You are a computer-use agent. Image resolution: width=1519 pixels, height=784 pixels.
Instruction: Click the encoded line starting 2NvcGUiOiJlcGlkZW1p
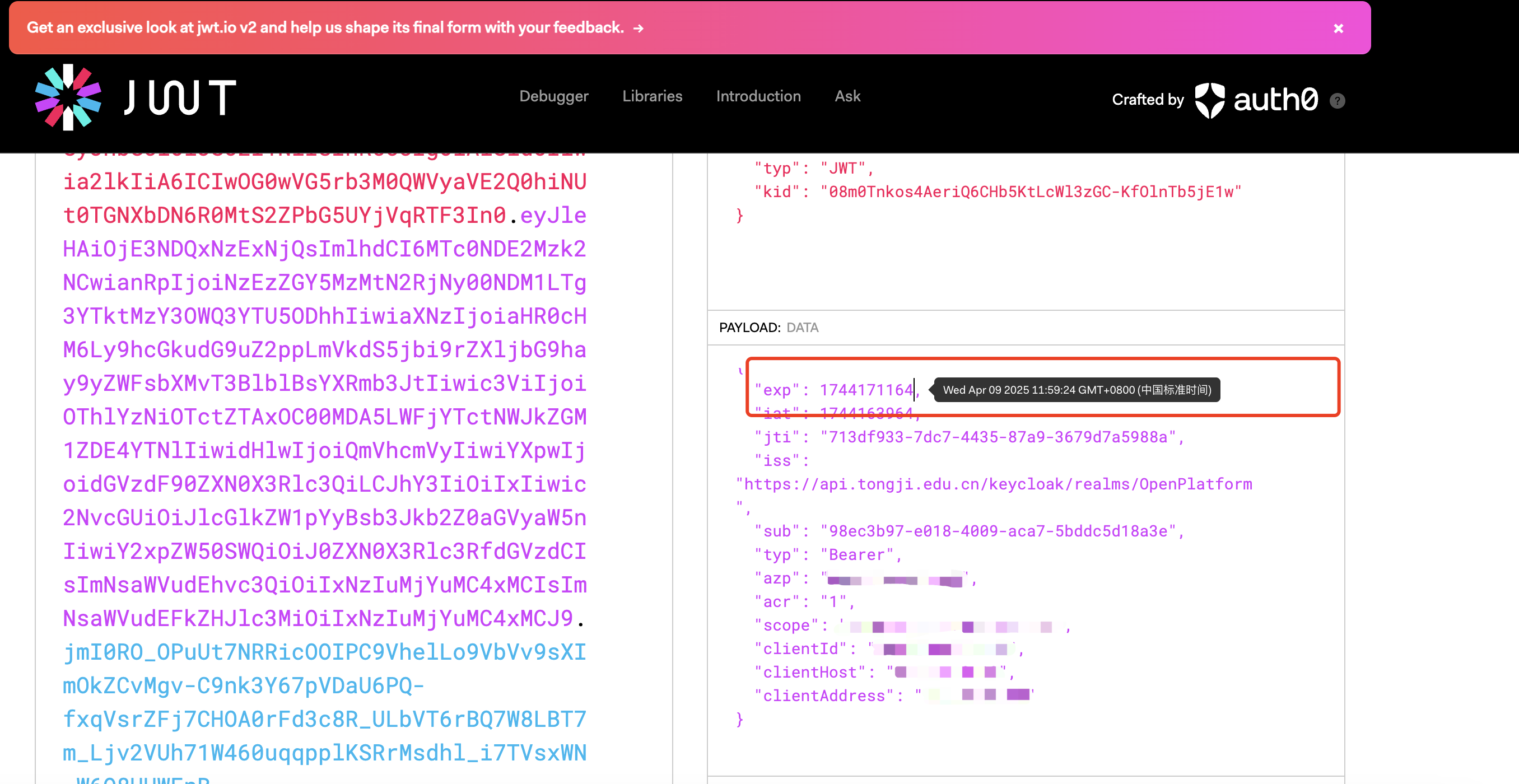tap(324, 517)
